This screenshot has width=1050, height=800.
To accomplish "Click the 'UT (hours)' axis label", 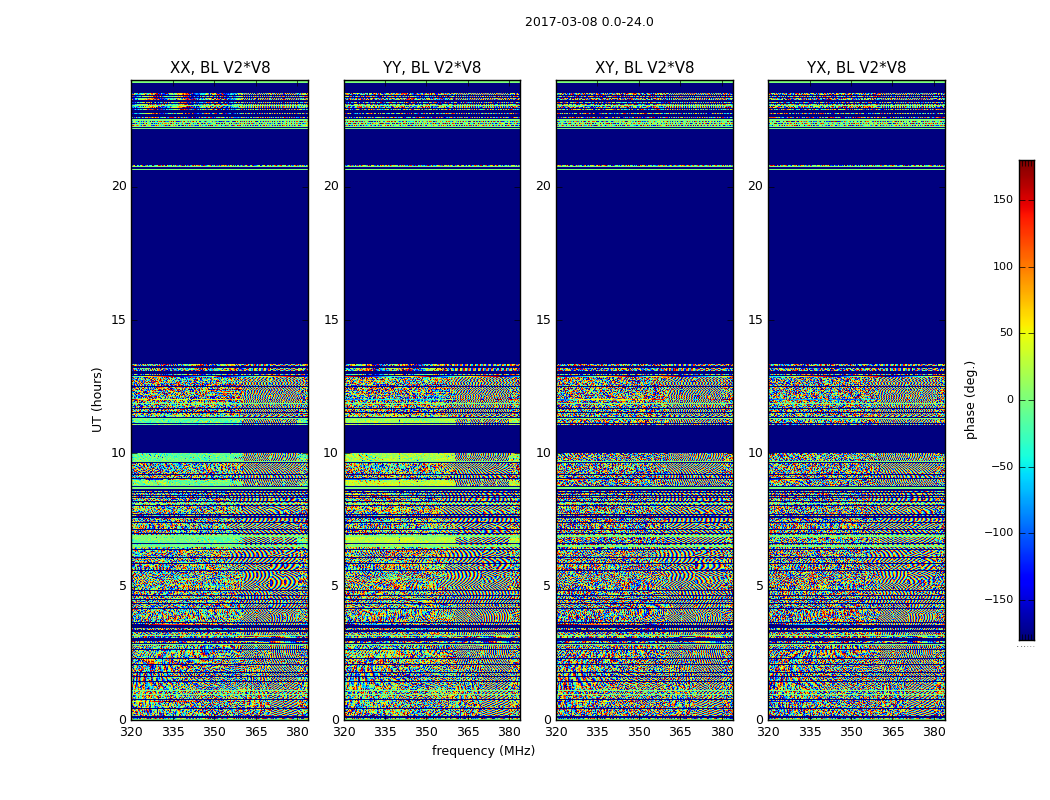I will (97, 400).
